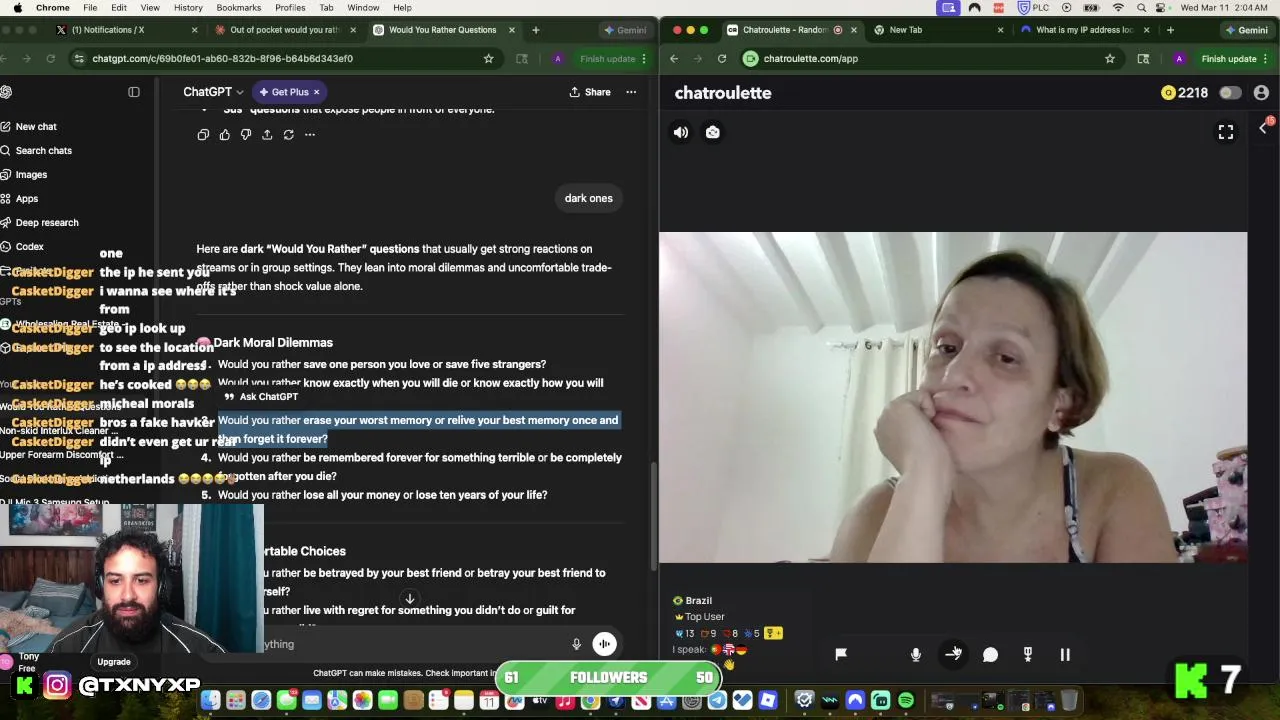Pause the Chatroulette session
1280x720 pixels.
(x=1065, y=654)
